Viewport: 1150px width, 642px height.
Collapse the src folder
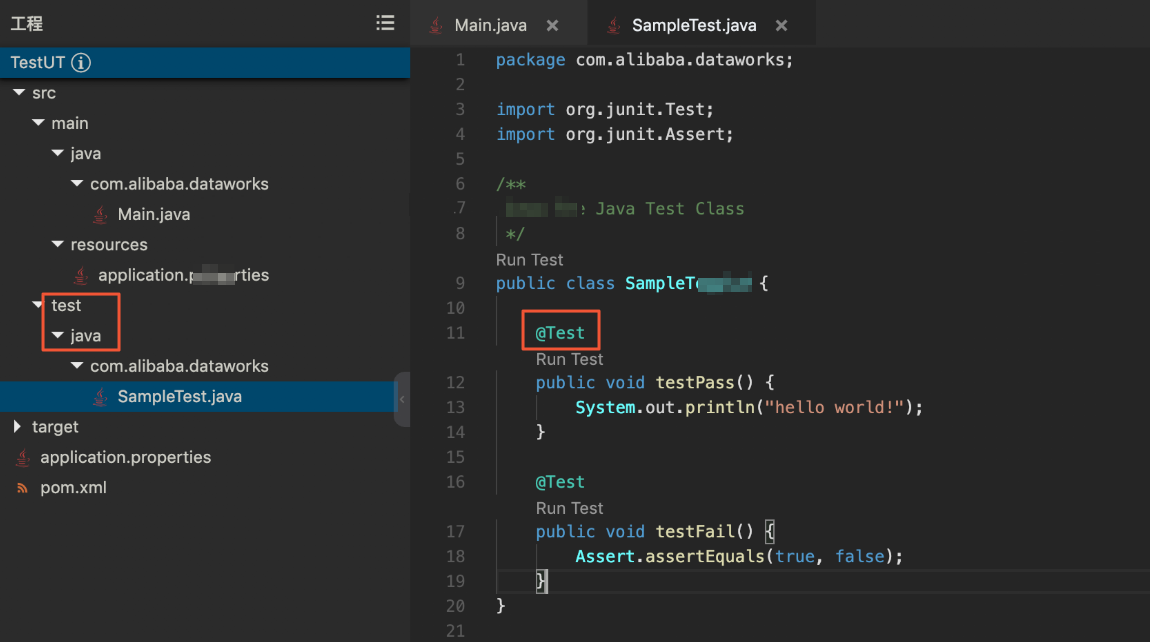click(x=19, y=92)
